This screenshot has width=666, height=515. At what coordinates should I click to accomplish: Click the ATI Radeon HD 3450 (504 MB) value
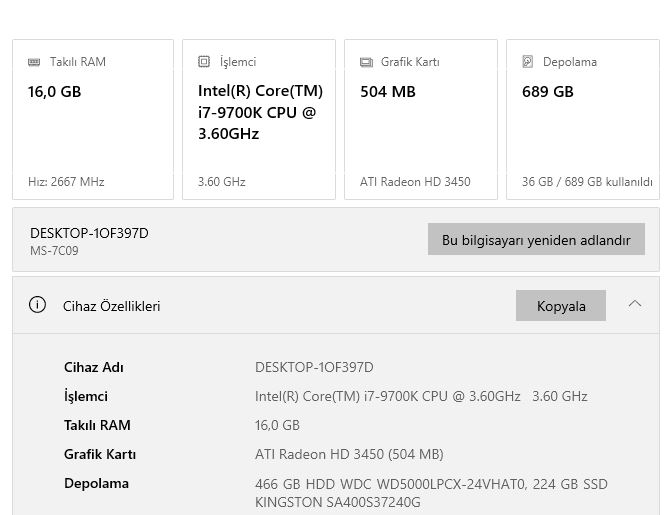point(349,454)
